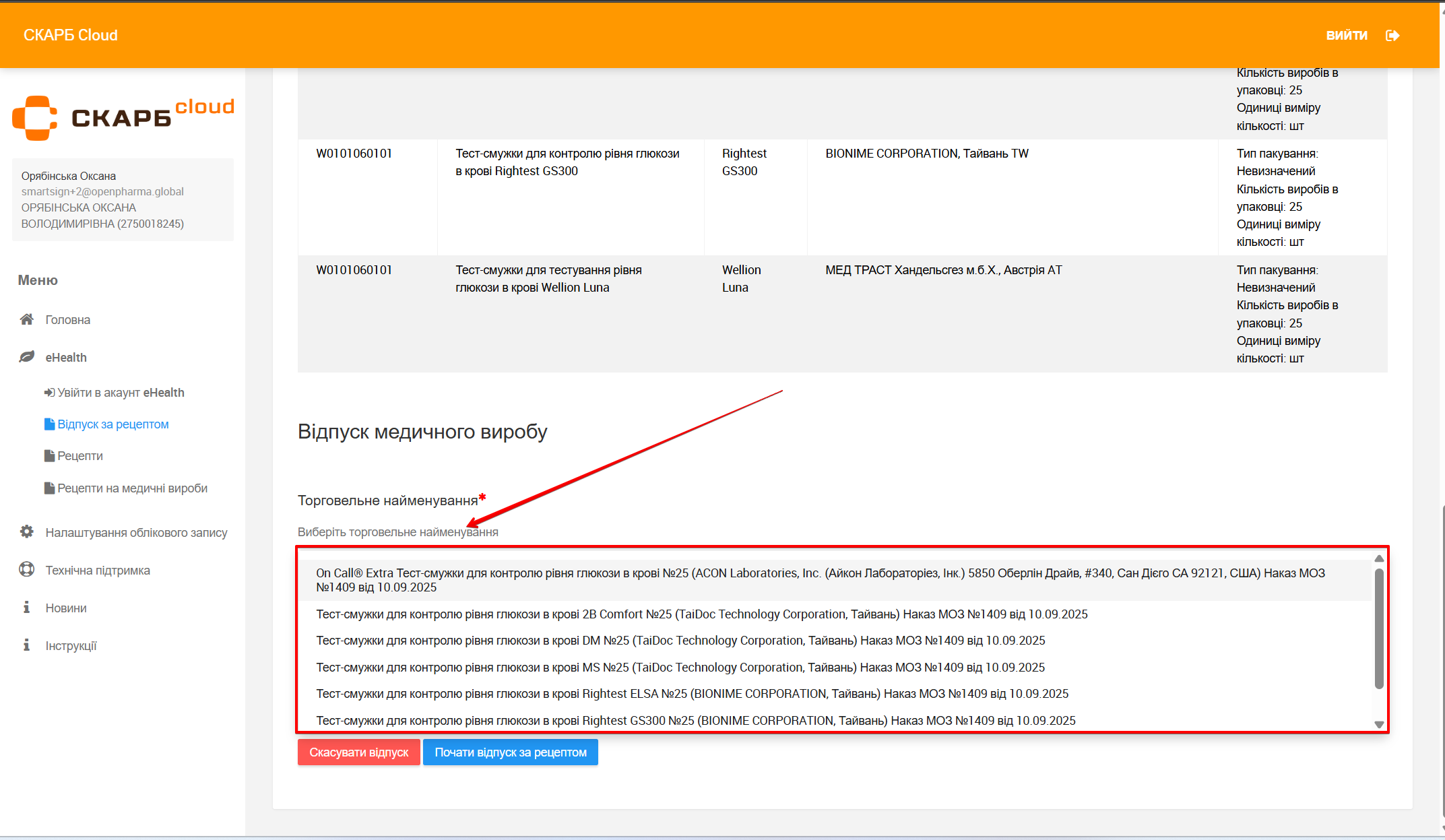Click the gear icon for account settings
Viewport: 1445px width, 840px height.
click(26, 532)
